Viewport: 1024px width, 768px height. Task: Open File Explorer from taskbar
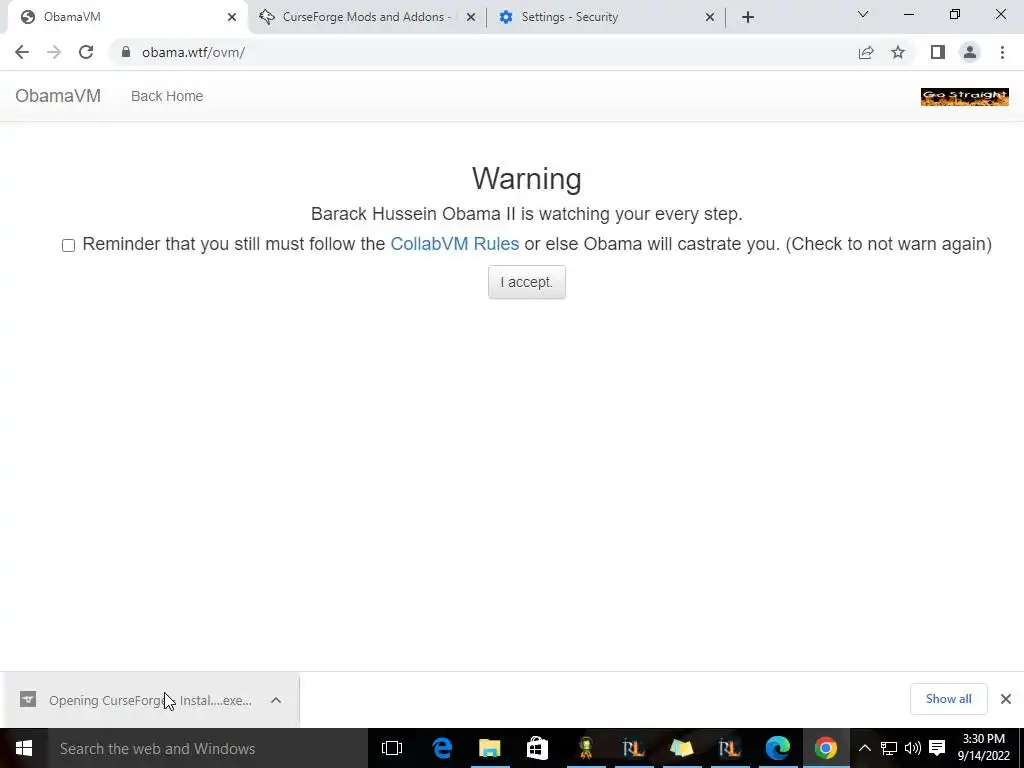pos(490,748)
